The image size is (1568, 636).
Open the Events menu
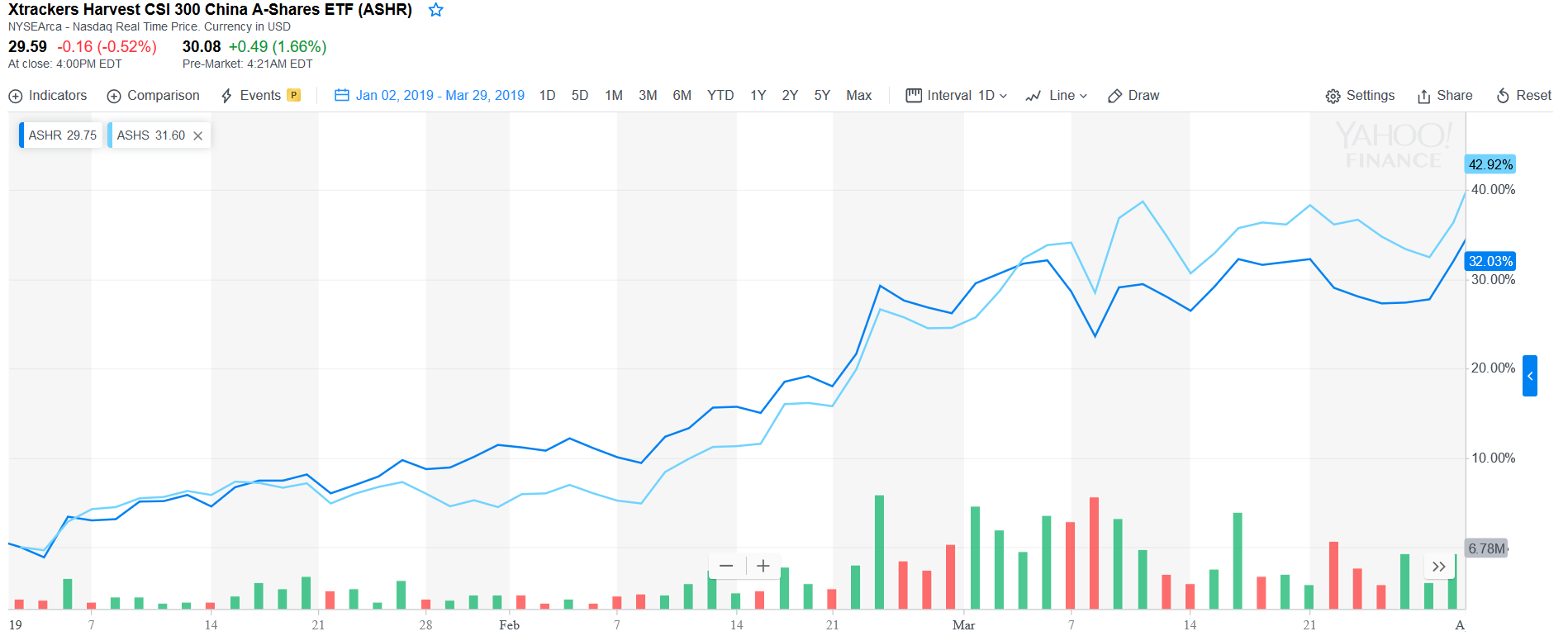(x=251, y=96)
